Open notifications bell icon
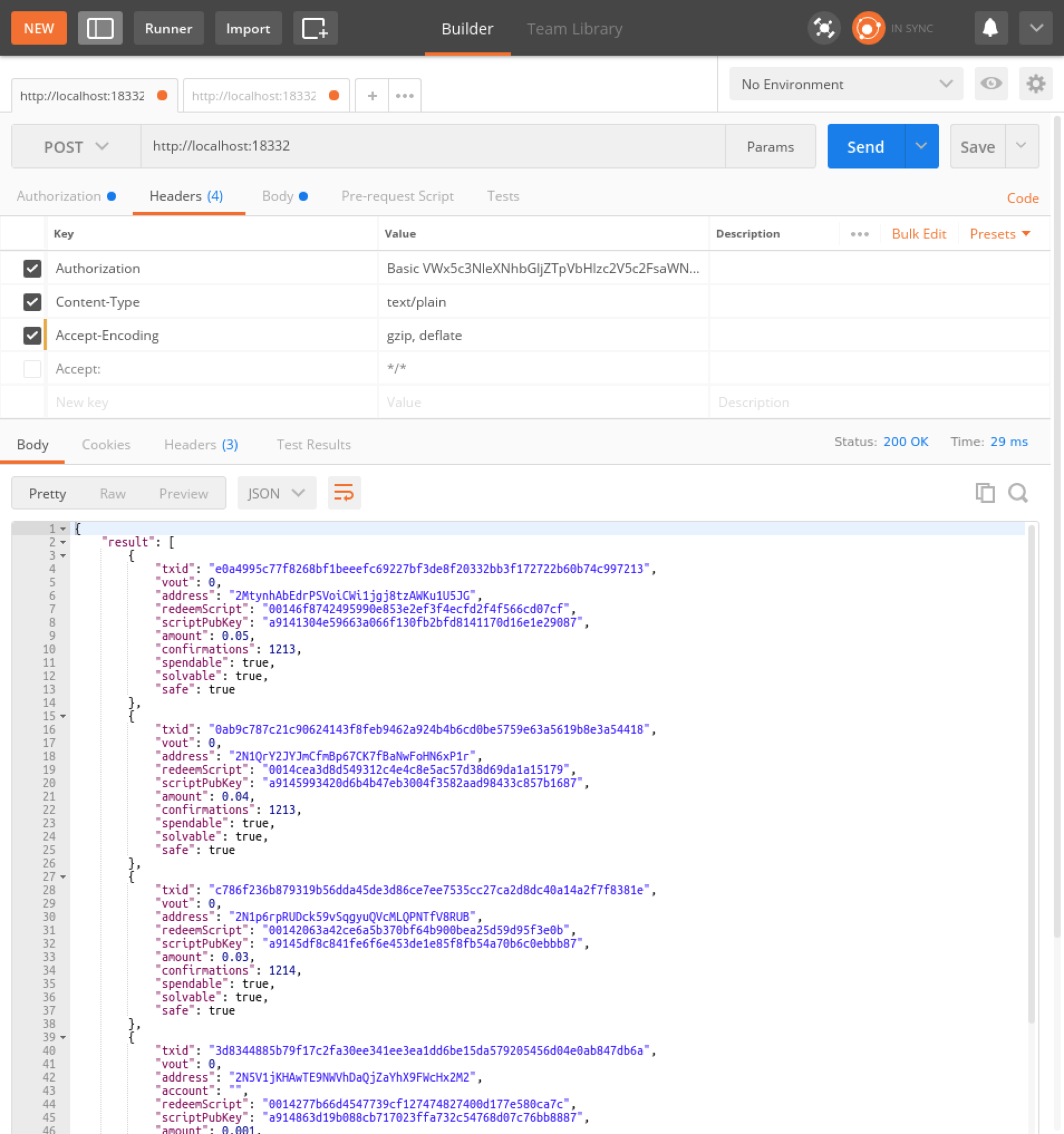This screenshot has width=1064, height=1134. tap(990, 28)
